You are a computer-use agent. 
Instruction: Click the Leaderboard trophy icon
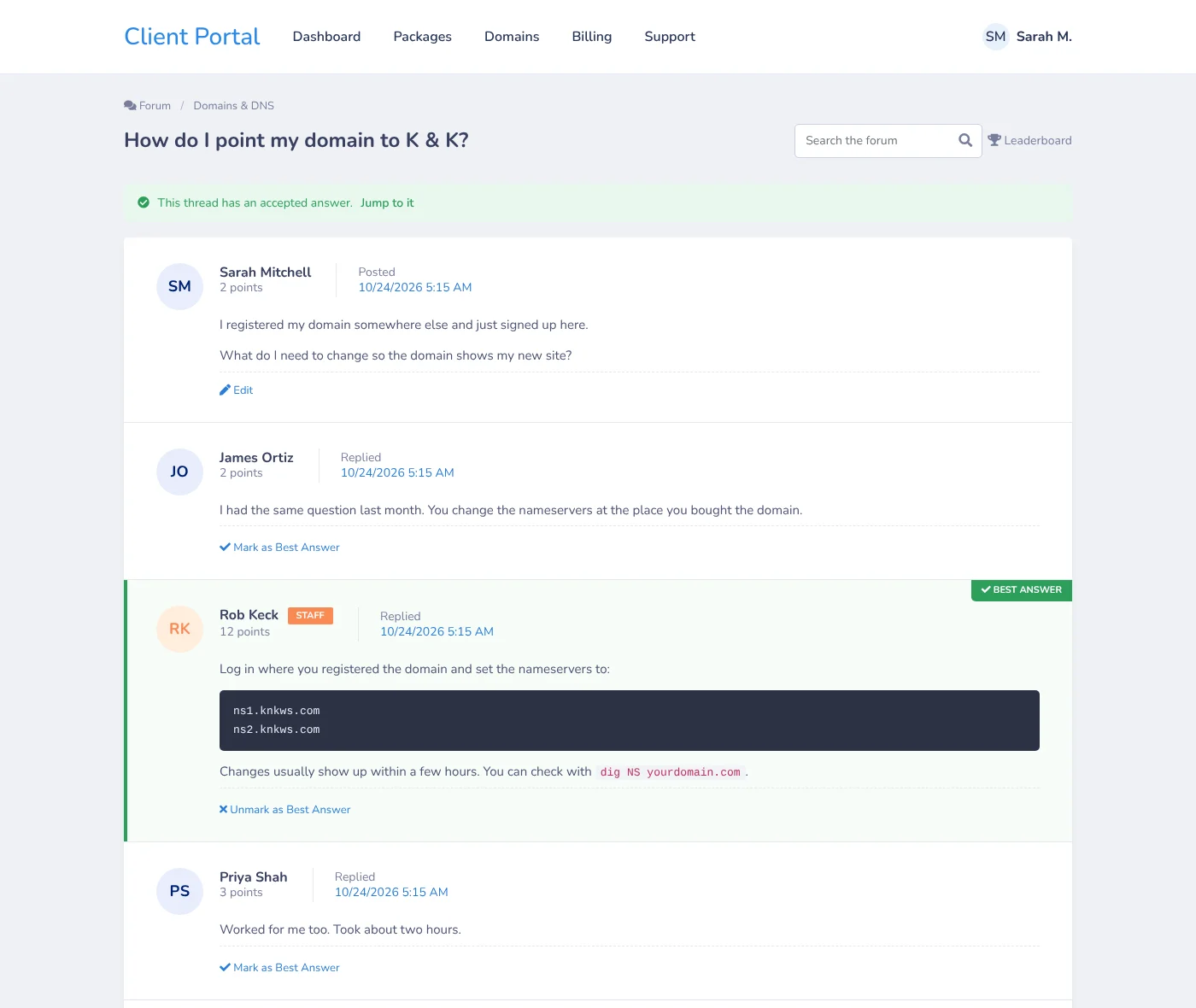[x=994, y=140]
